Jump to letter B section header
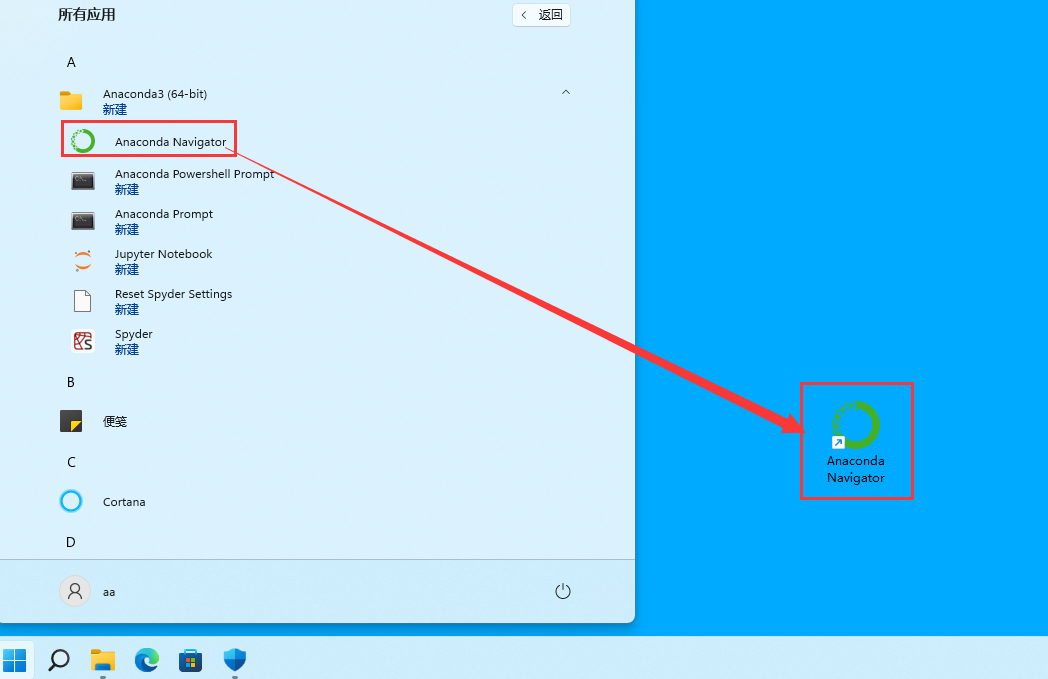Image resolution: width=1048 pixels, height=679 pixels. pos(71,382)
